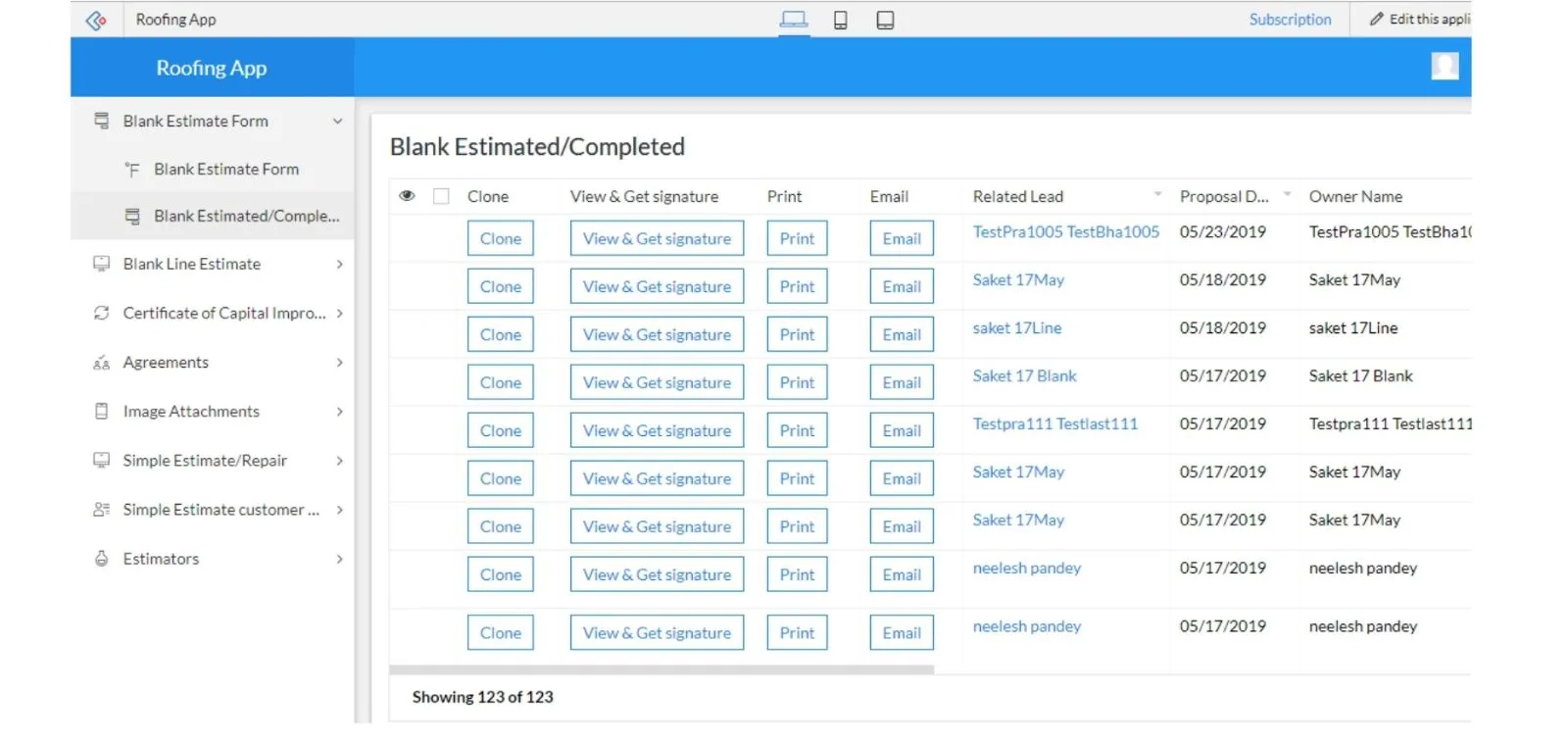Click the 05/23/2019 proposal date cell

coord(1223,232)
